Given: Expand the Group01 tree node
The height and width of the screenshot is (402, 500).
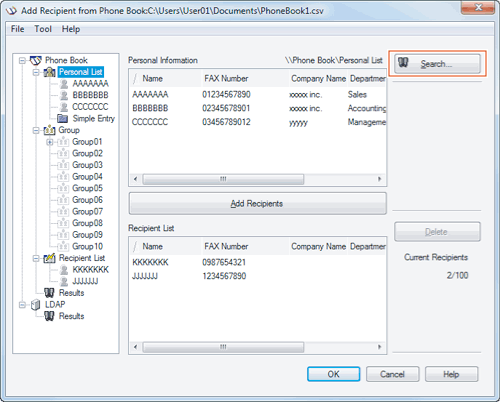Looking at the screenshot, I should click(x=50, y=142).
